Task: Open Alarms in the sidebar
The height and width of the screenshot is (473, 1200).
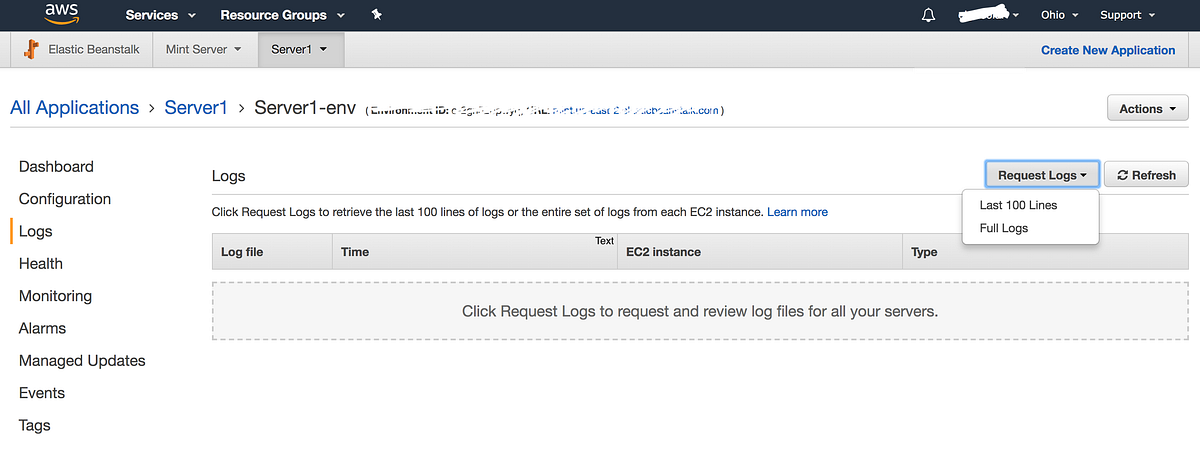Action: [x=42, y=328]
